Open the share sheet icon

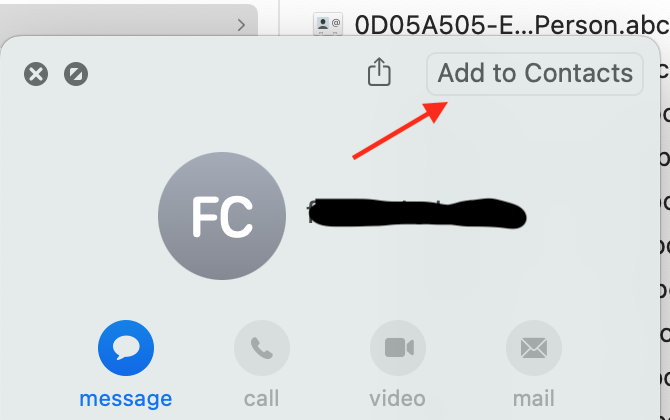379,72
